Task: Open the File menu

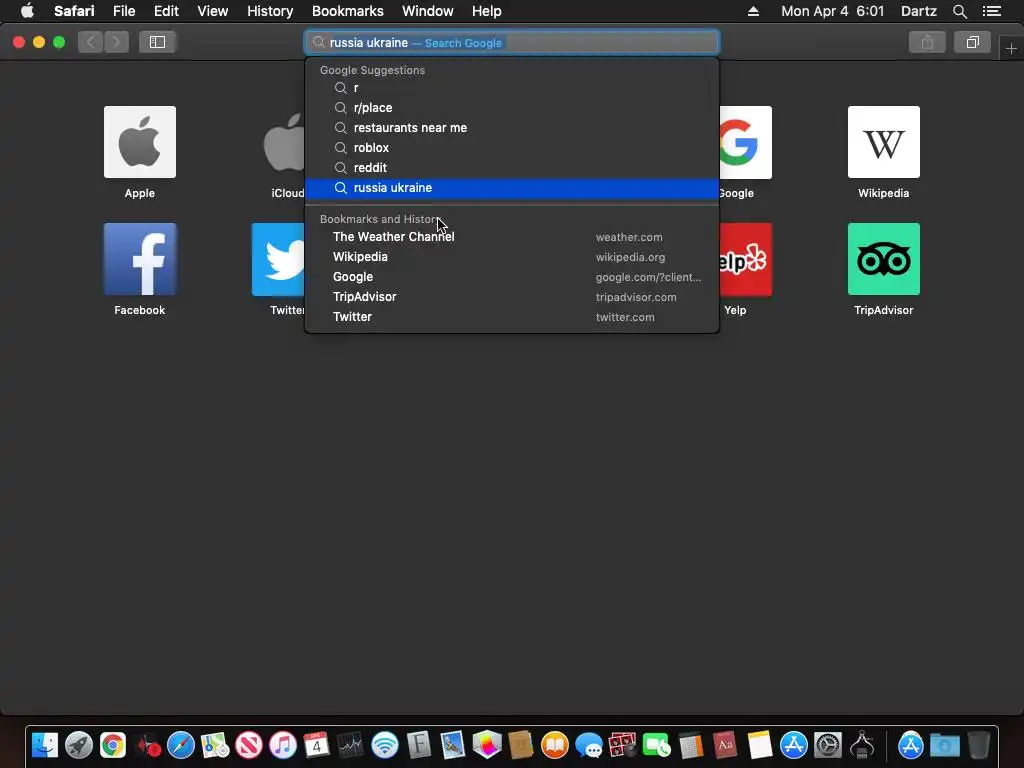Action: 123,11
